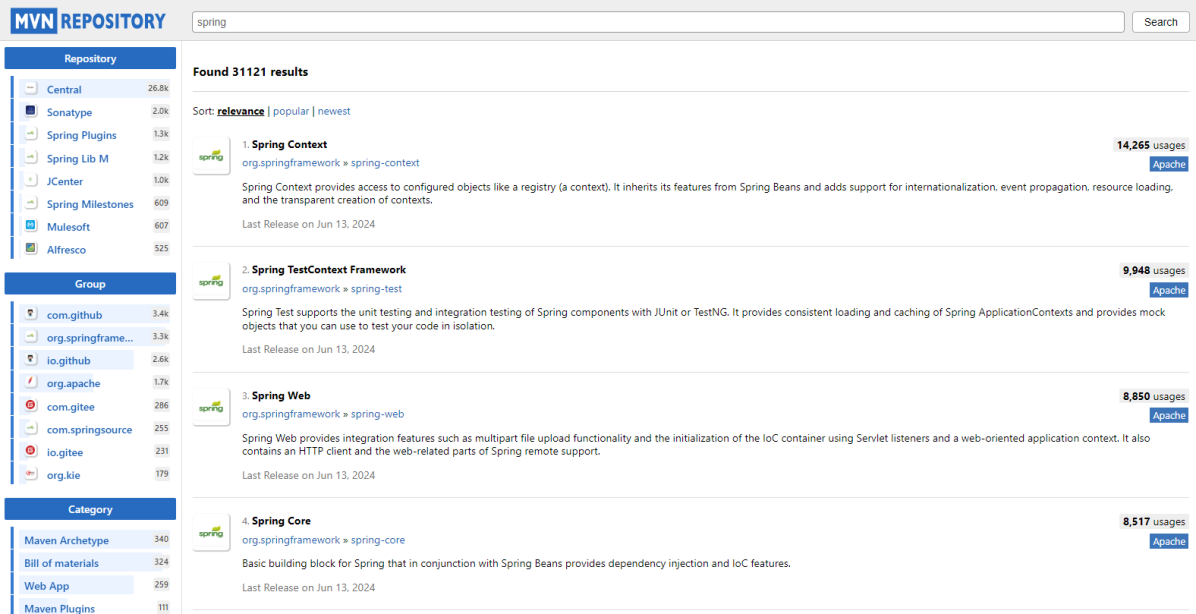Click the com.github group icon
Image resolution: width=1196 pixels, height=614 pixels.
pyautogui.click(x=31, y=315)
